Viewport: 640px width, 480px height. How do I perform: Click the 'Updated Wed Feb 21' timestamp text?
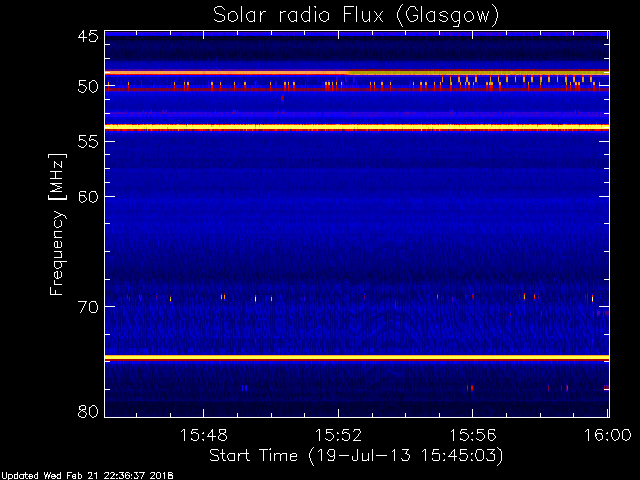coord(87,476)
